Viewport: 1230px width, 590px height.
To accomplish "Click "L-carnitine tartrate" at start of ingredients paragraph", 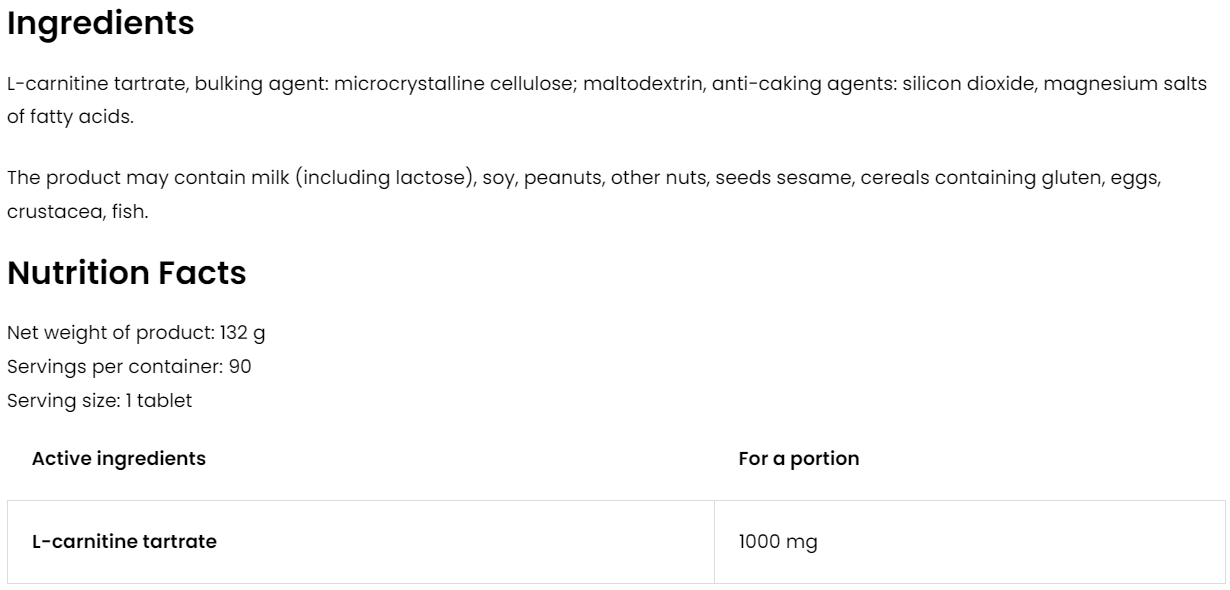I will pyautogui.click(x=95, y=85).
